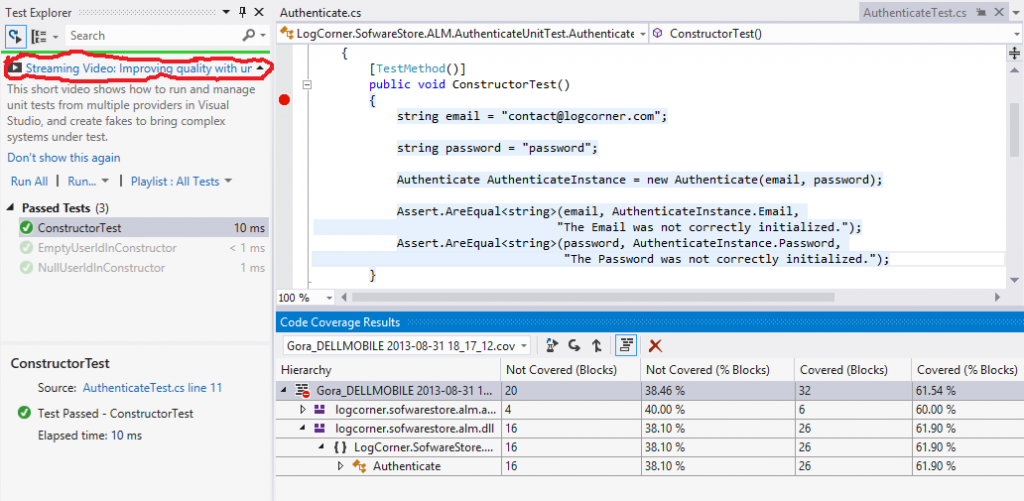Click the editor scroll down arrow
The image size is (1024, 501).
(x=1015, y=280)
